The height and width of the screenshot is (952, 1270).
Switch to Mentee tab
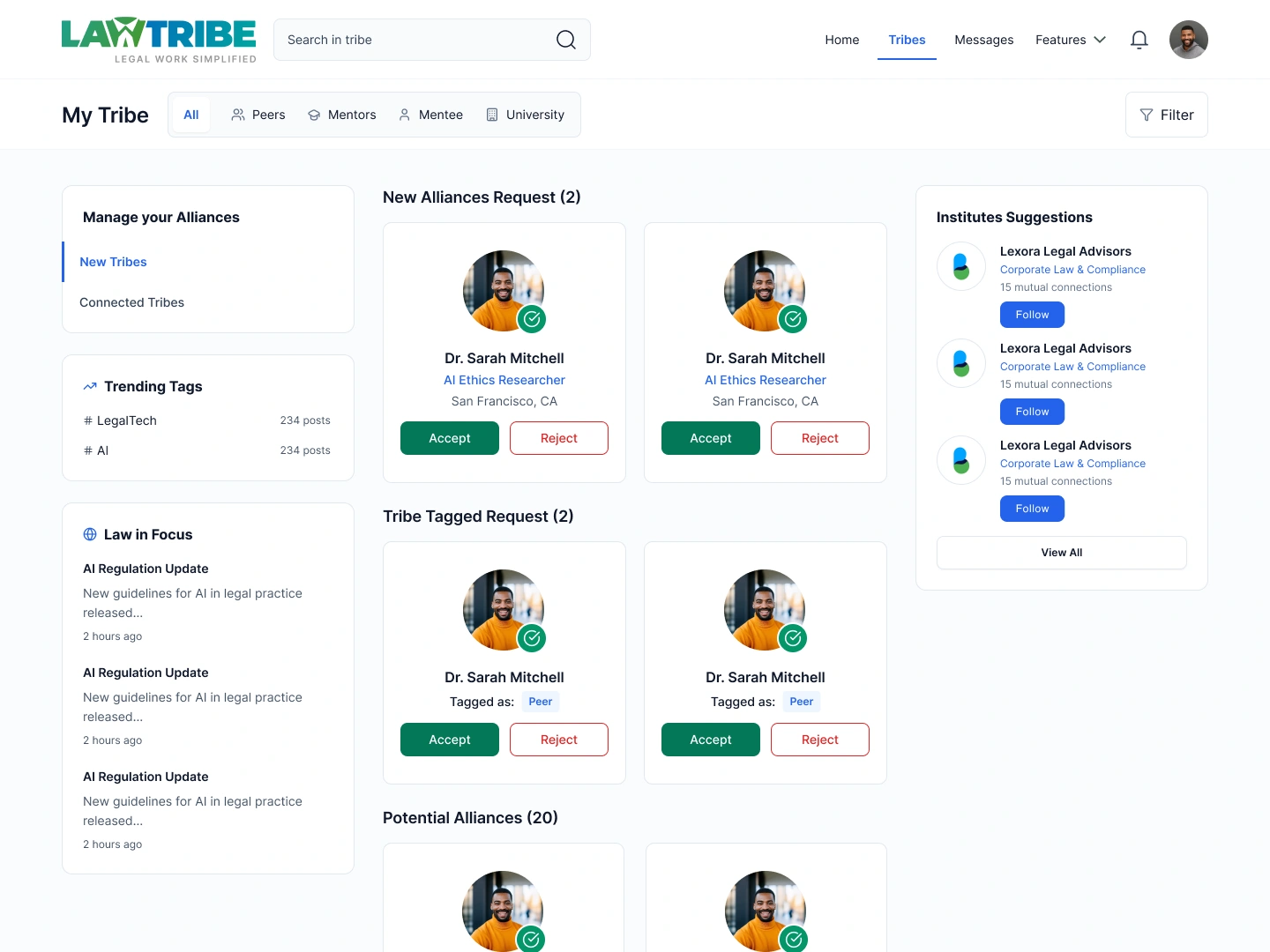click(430, 115)
